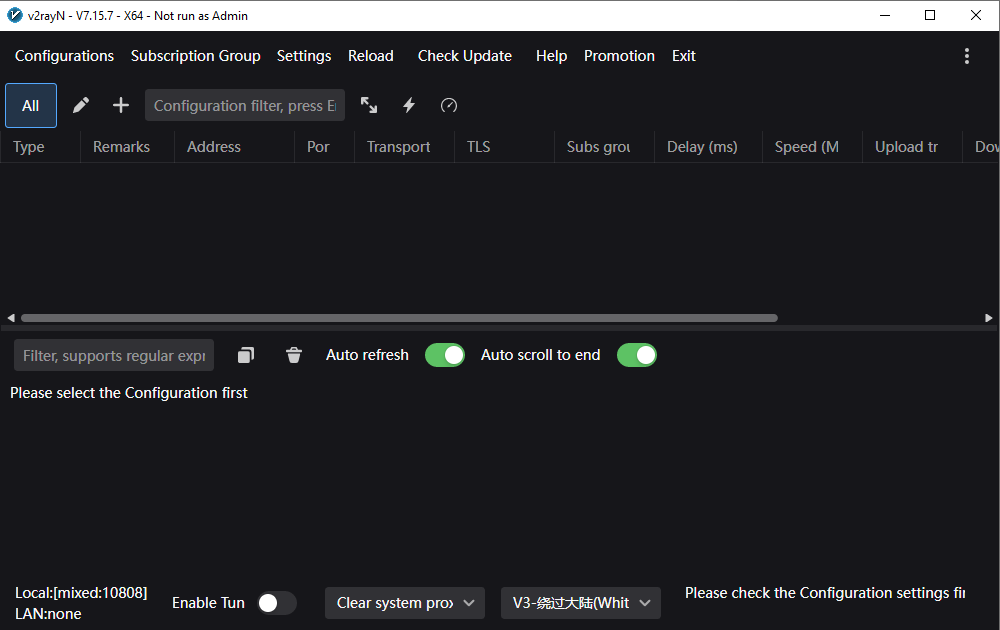This screenshot has height=630, width=1000.
Task: Disable the Auto scroll to end switch
Action: tap(637, 355)
